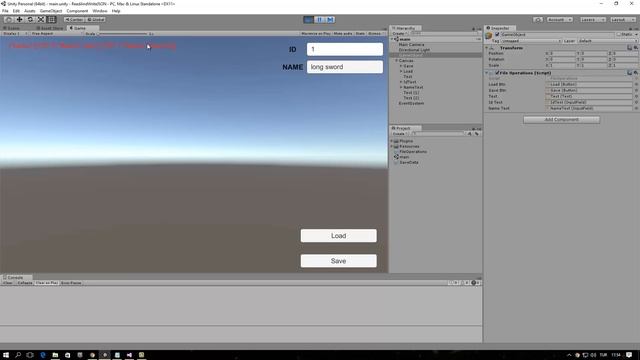Open the GameObject menu
640x360 pixels.
coord(51,11)
